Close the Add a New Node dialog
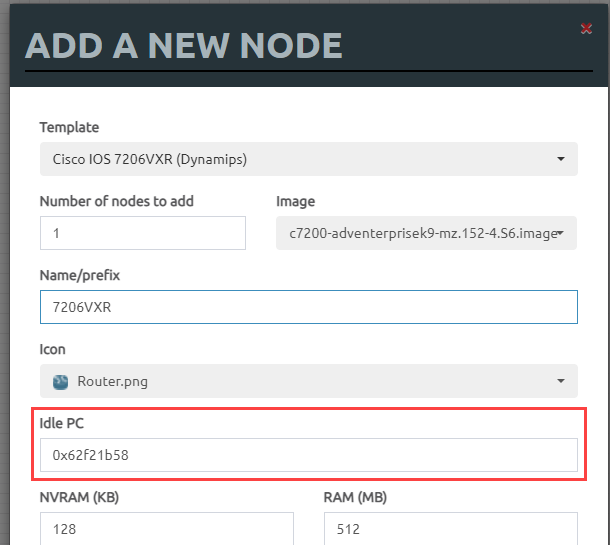610x545 pixels. (586, 28)
